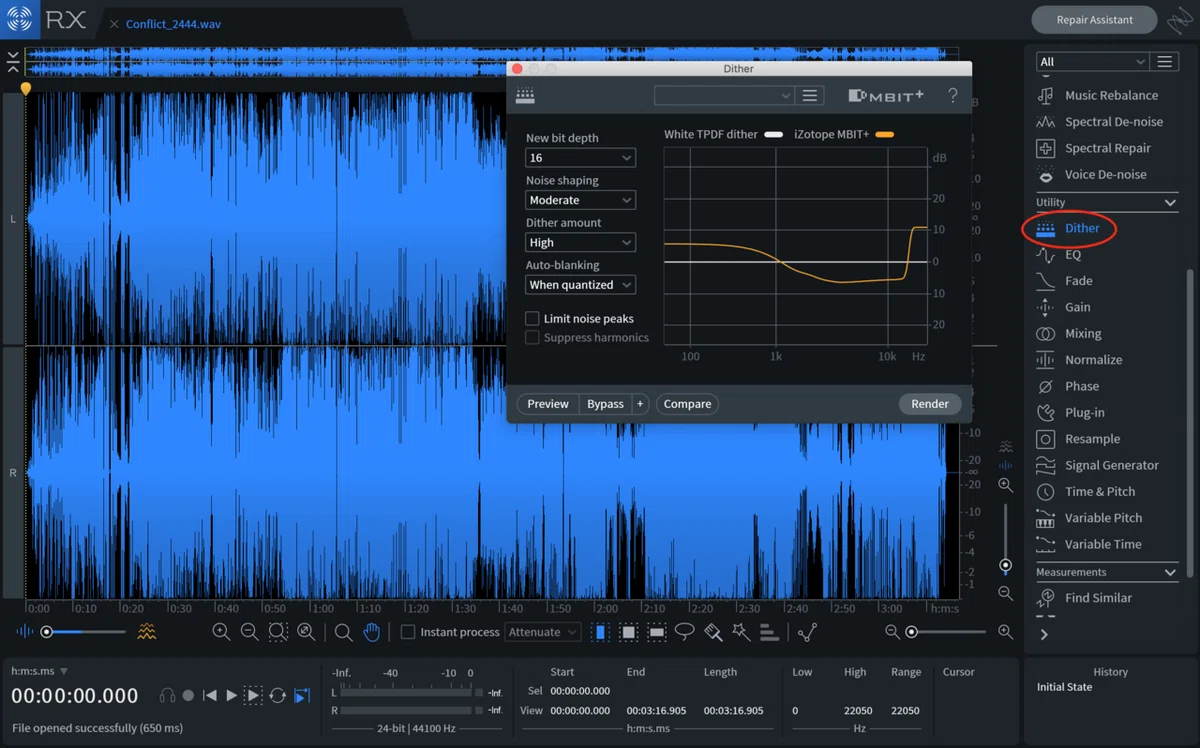
Task: Adjust the horizontal zoom slider
Action: (x=911, y=632)
